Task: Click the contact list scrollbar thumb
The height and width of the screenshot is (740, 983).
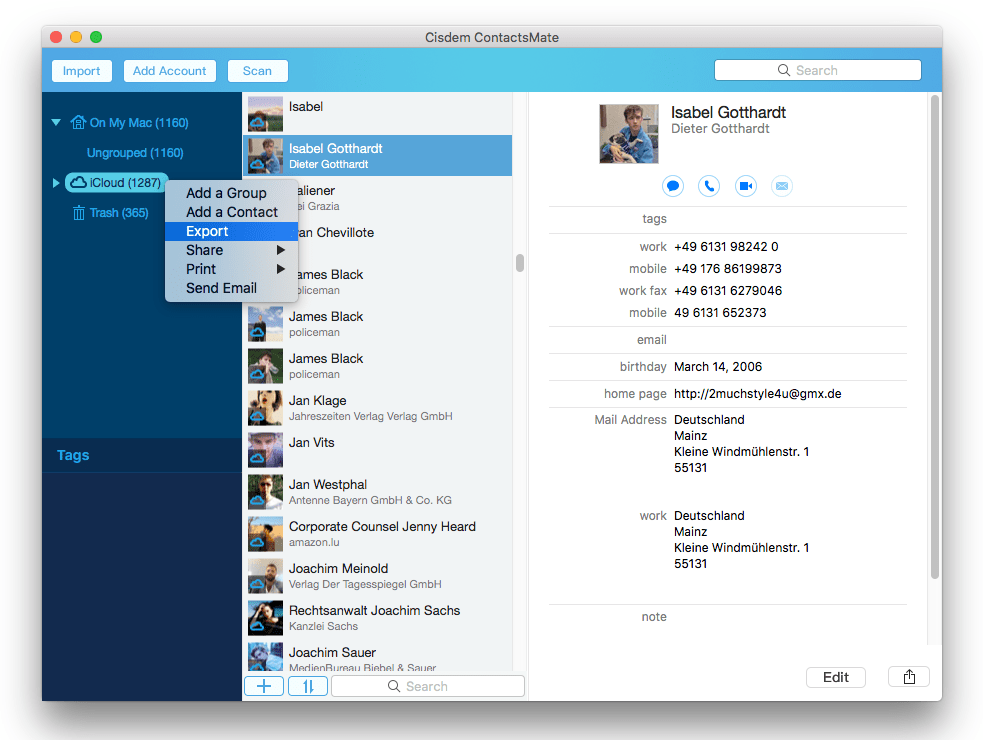Action: [520, 263]
